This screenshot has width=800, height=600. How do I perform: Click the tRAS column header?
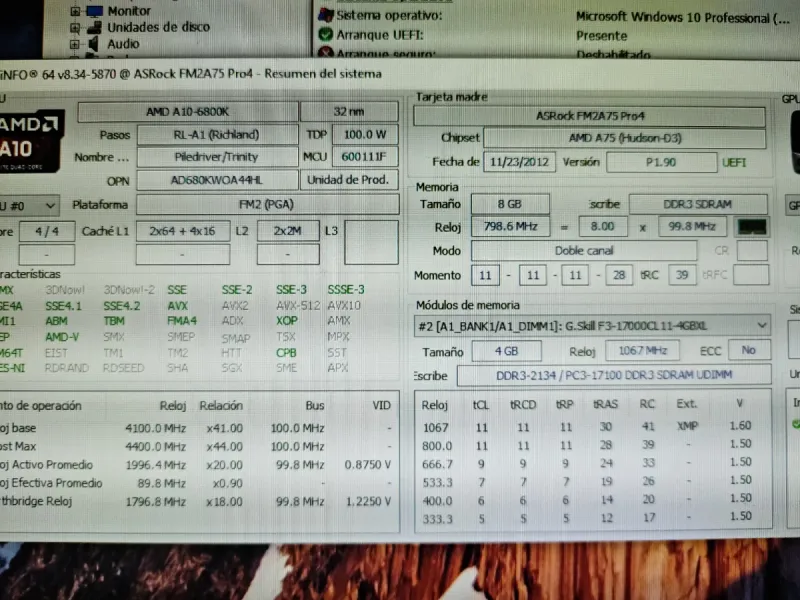[x=605, y=404]
